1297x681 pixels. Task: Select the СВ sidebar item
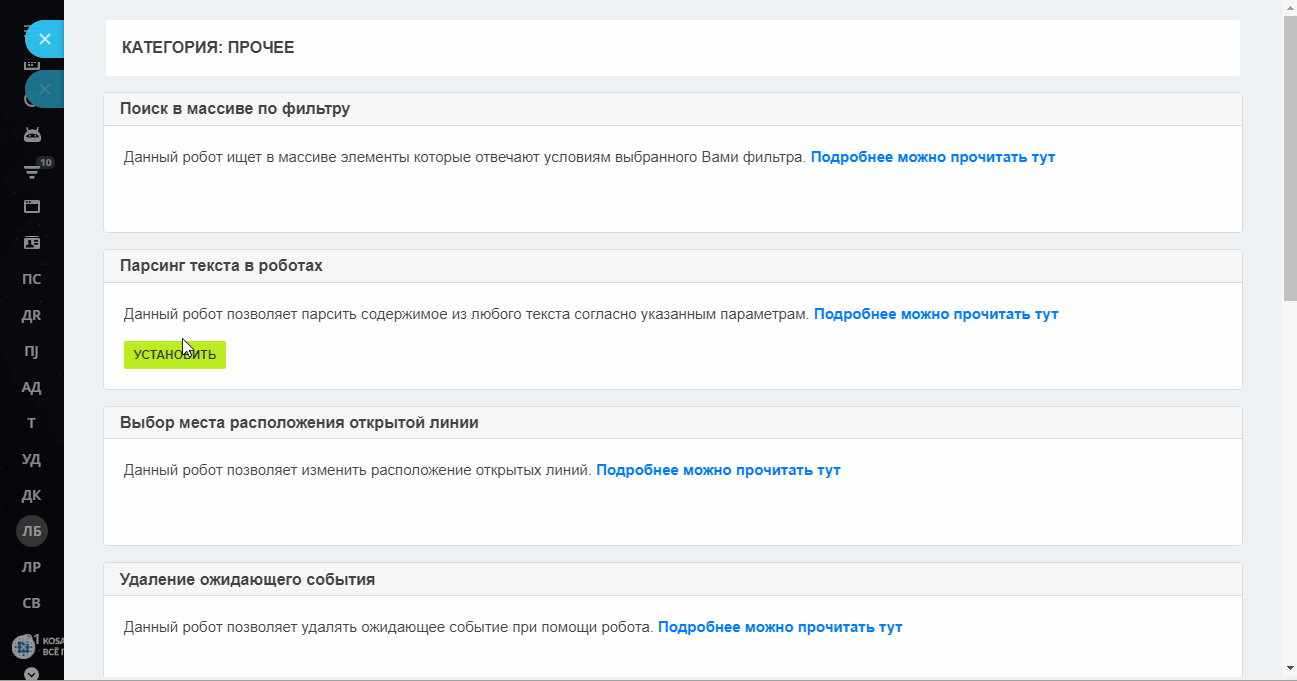[x=31, y=603]
